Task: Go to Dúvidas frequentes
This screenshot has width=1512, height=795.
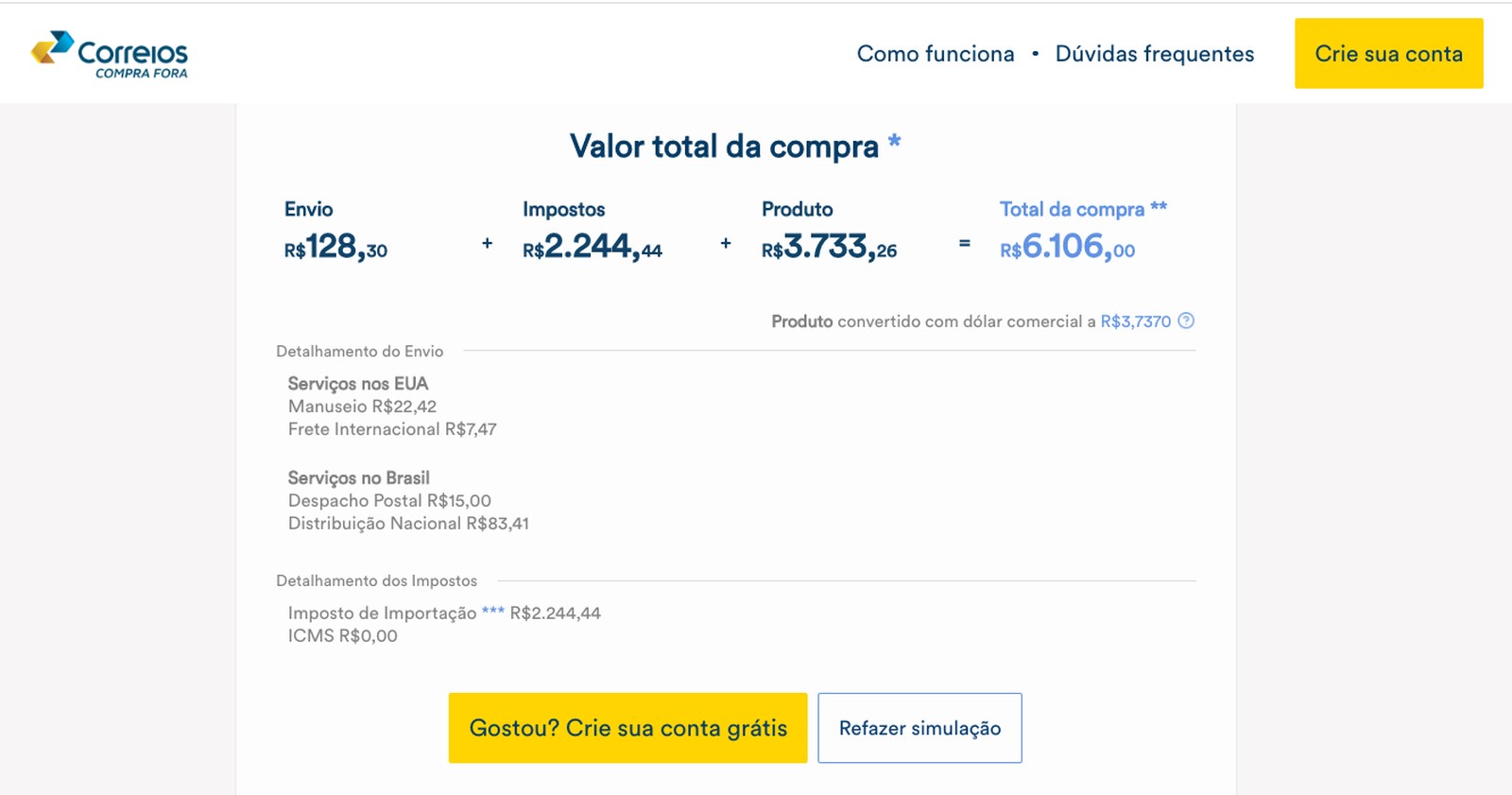Action: pos(1154,54)
